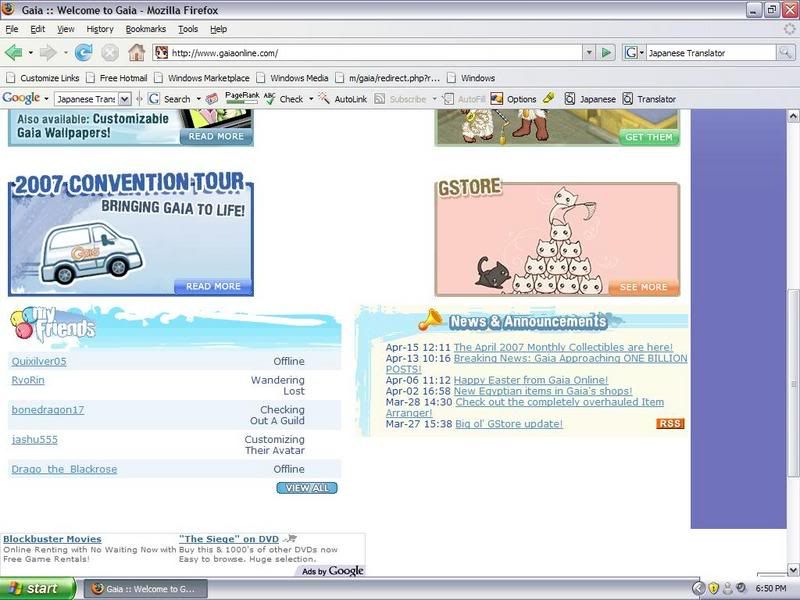Go back with the green Back arrow
The image size is (800, 600).
(x=13, y=53)
